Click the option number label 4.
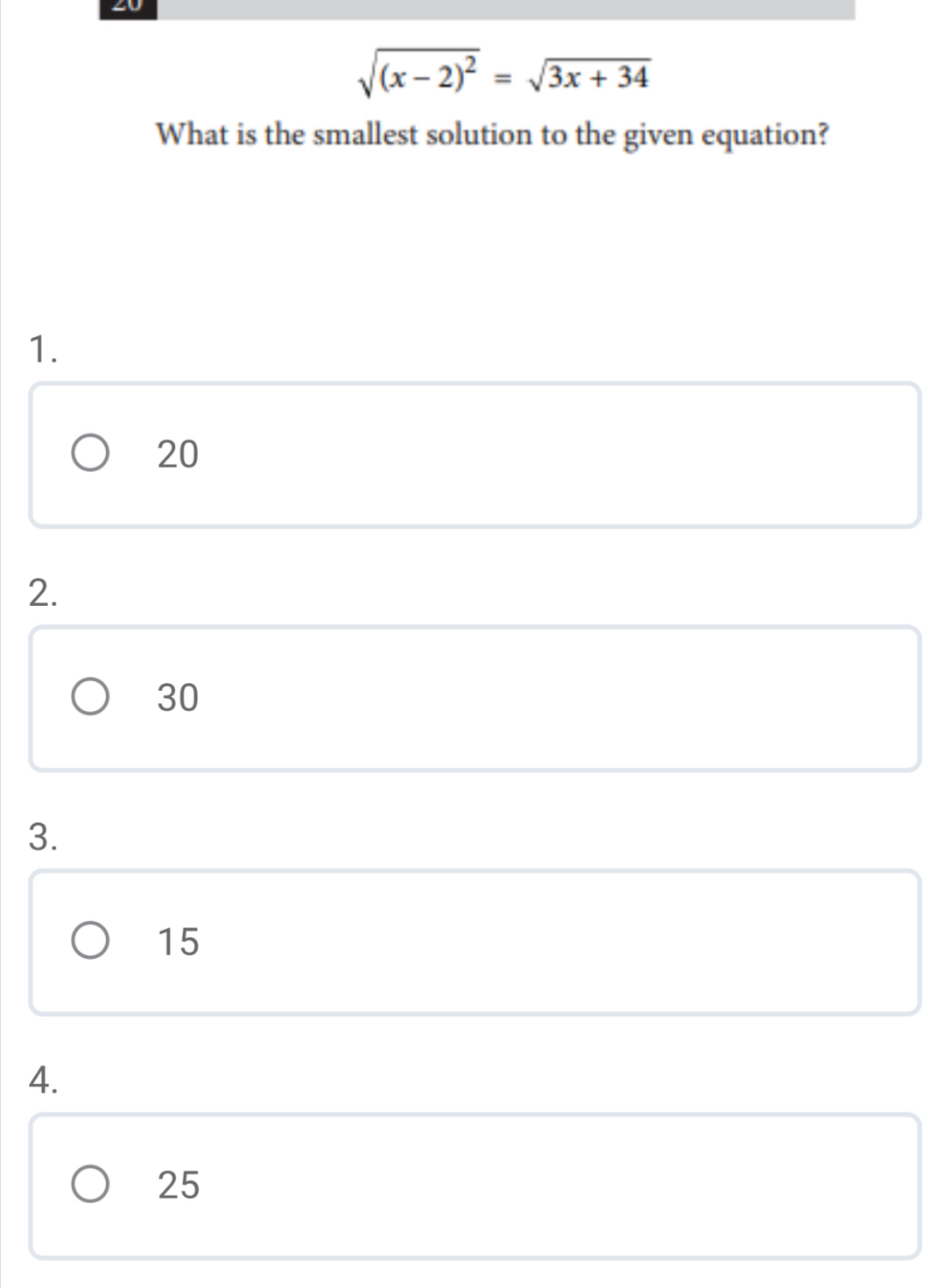 coord(43,1080)
